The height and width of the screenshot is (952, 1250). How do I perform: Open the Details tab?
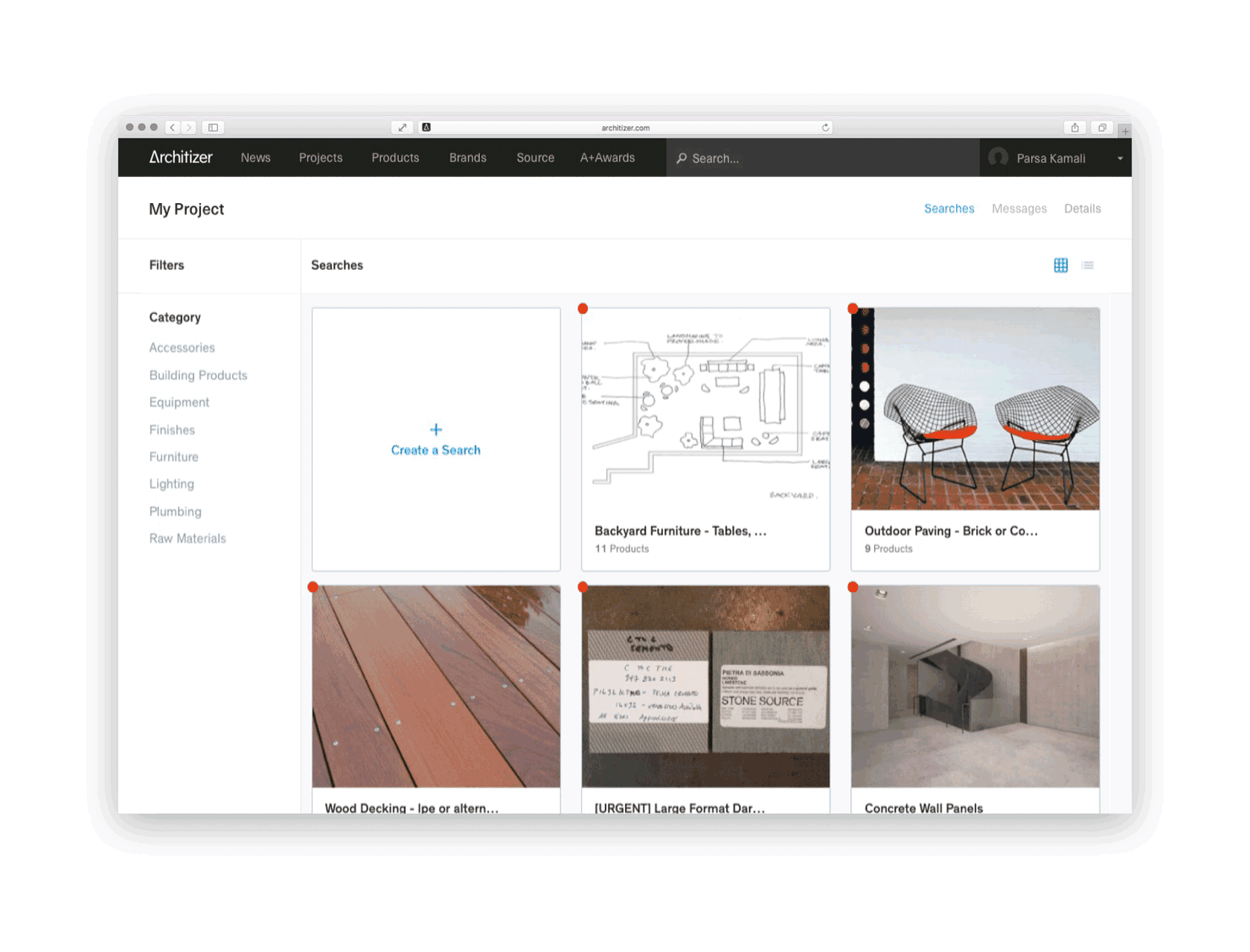1082,209
